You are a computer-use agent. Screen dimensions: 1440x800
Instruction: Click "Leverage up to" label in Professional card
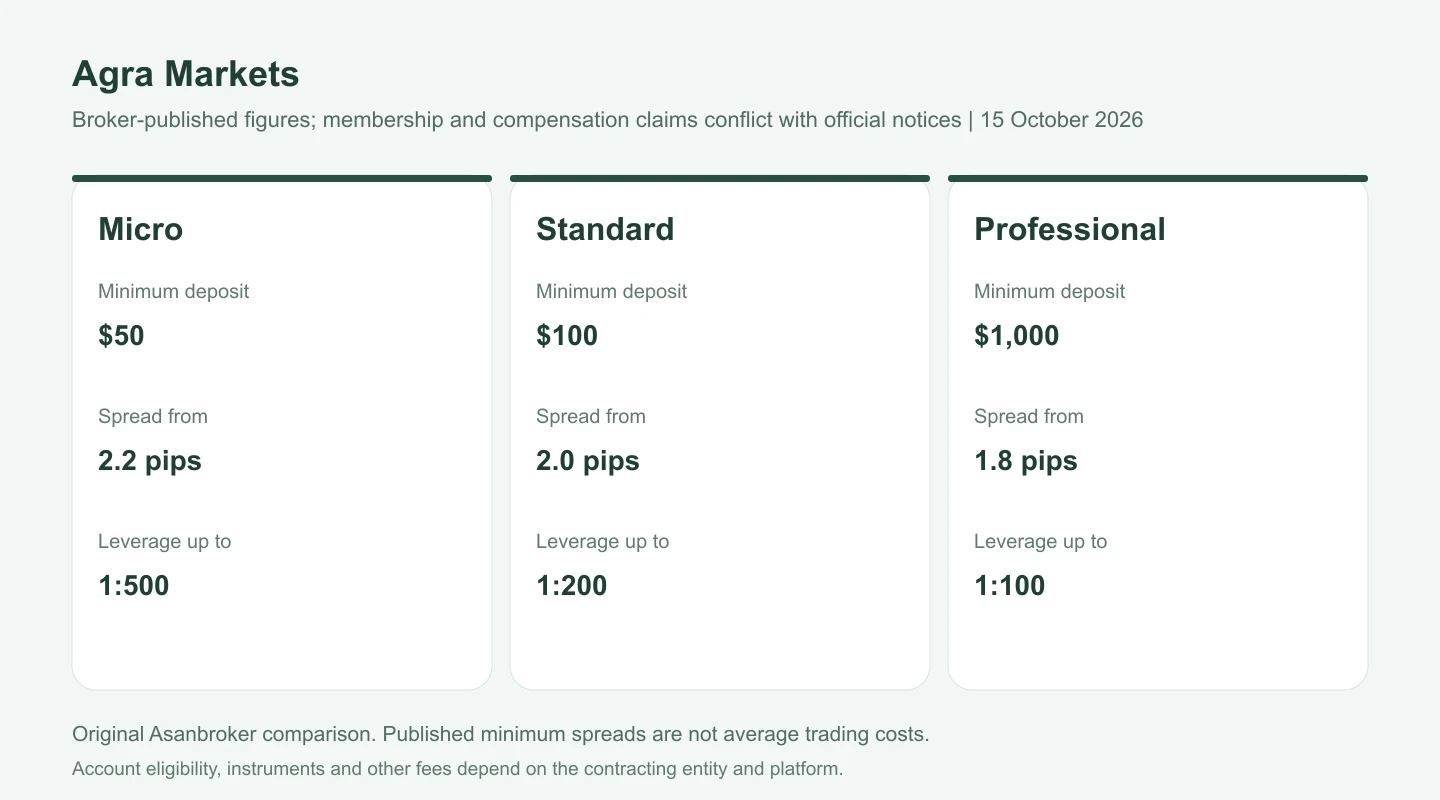pos(1041,542)
